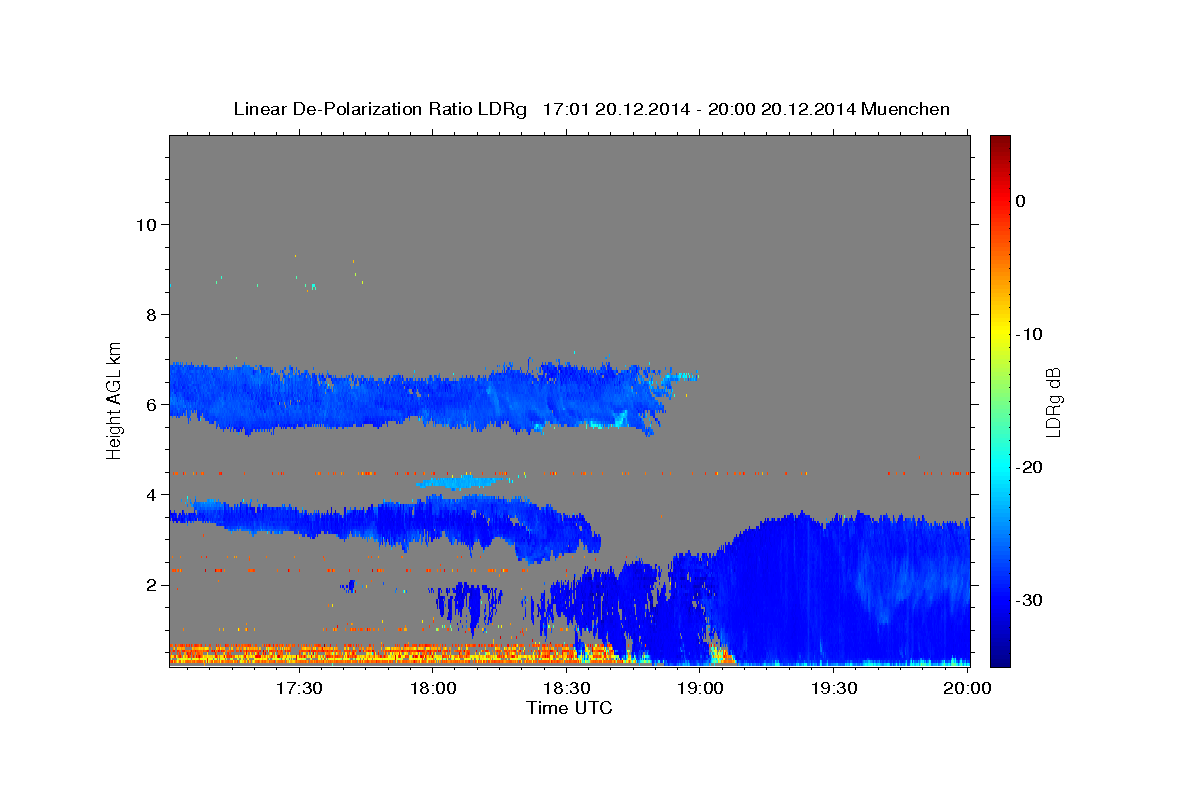Click the 18:30 time tick label
Image resolution: width=1200 pixels, height=800 pixels.
[566, 689]
